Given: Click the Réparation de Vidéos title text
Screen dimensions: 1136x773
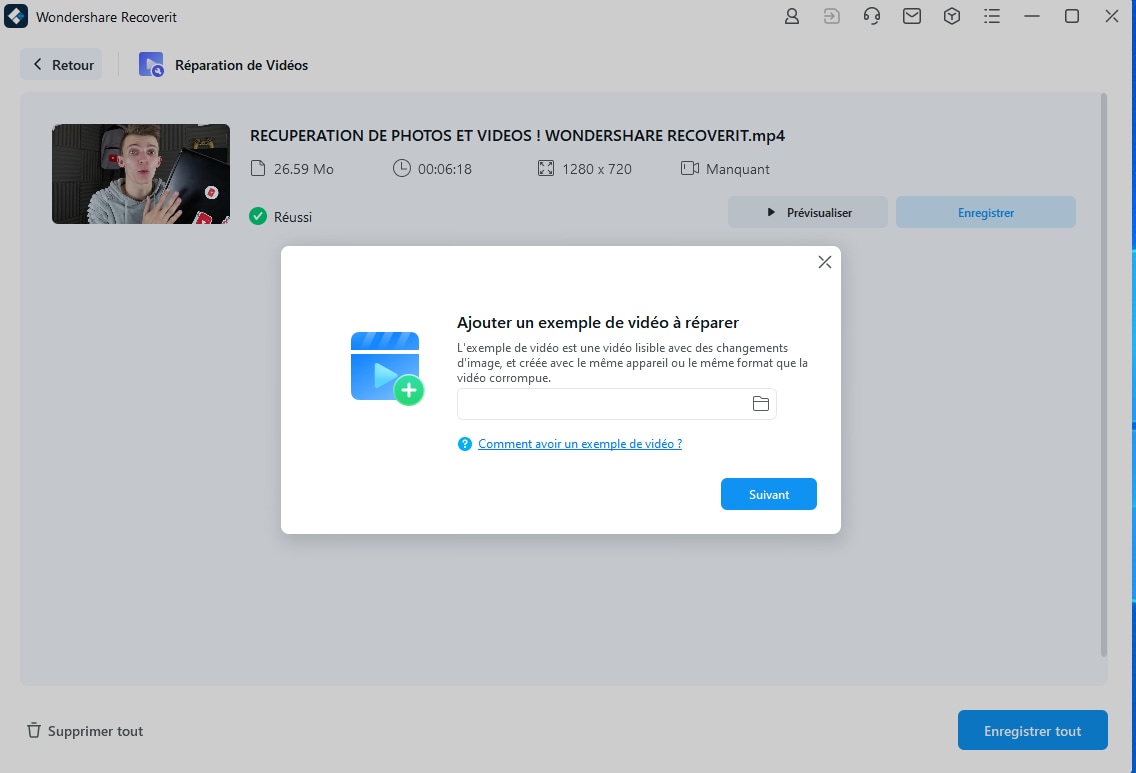Looking at the screenshot, I should pyautogui.click(x=241, y=65).
